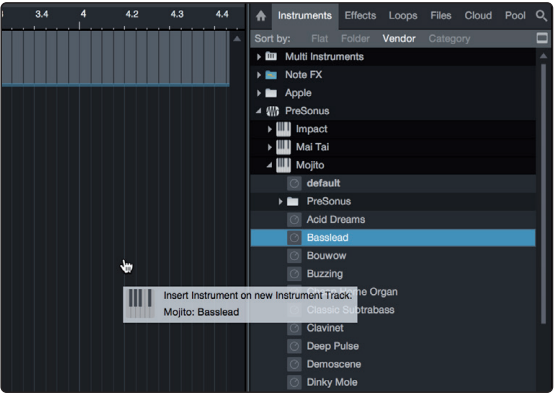Screen dimensions: 556x397
Task: Sort the browser by Flat
Action: (x=319, y=38)
